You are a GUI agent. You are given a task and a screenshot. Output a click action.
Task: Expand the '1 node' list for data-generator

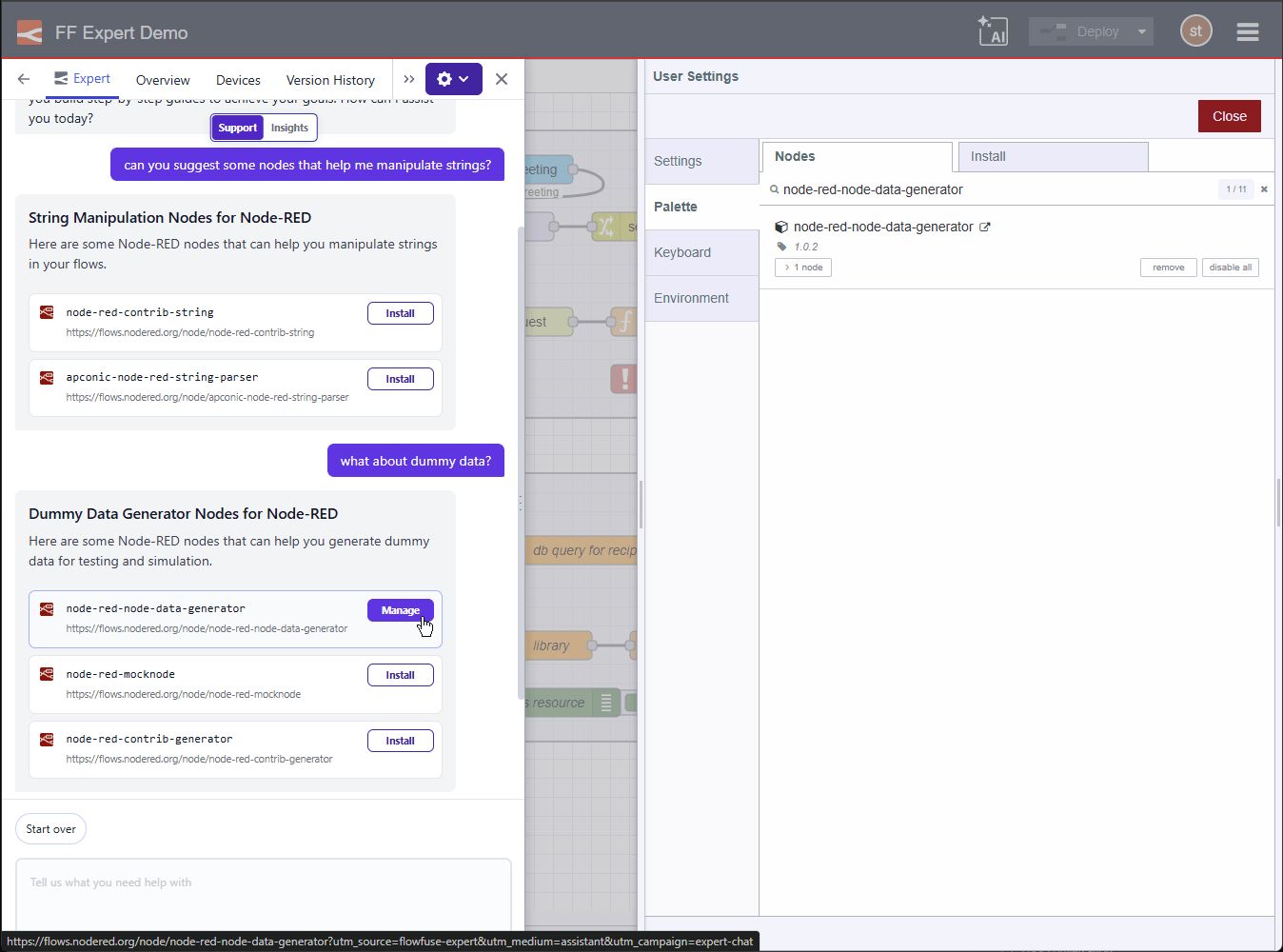pos(802,268)
